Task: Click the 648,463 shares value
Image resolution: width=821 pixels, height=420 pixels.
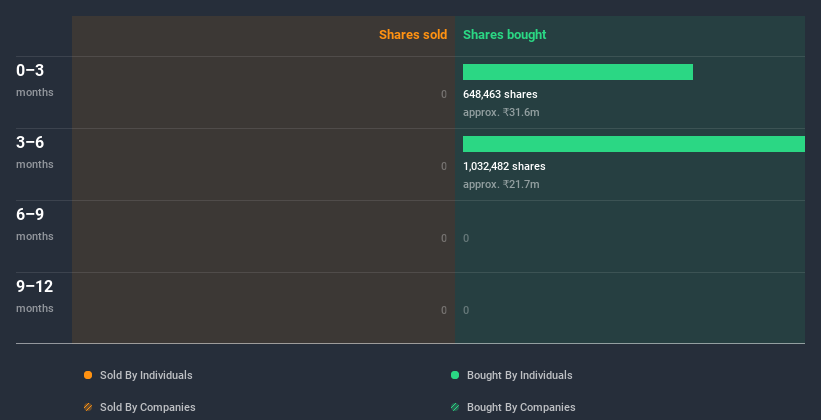Action: [x=500, y=94]
